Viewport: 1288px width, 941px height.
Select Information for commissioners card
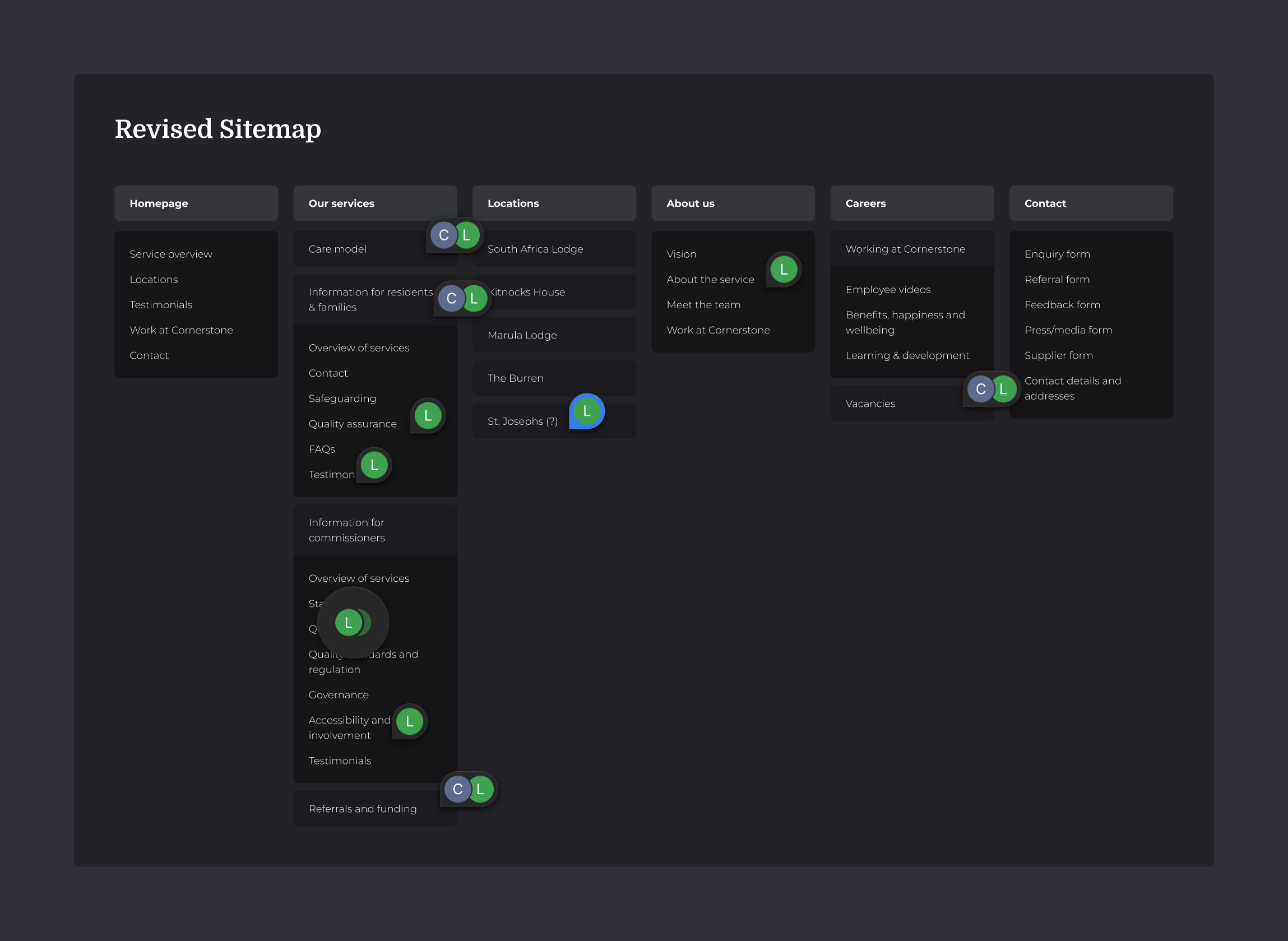tap(375, 530)
